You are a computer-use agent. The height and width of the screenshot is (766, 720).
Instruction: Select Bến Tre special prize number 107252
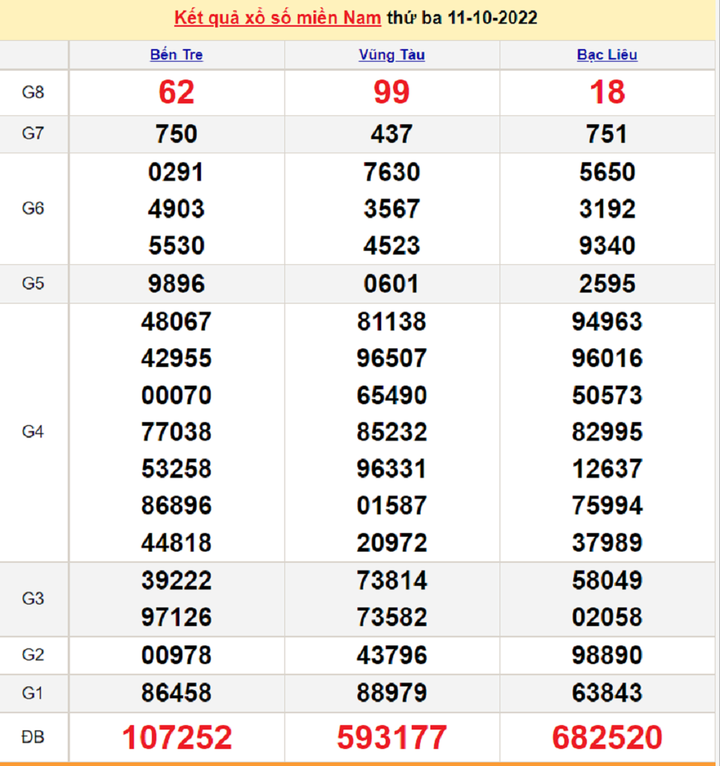pos(177,738)
